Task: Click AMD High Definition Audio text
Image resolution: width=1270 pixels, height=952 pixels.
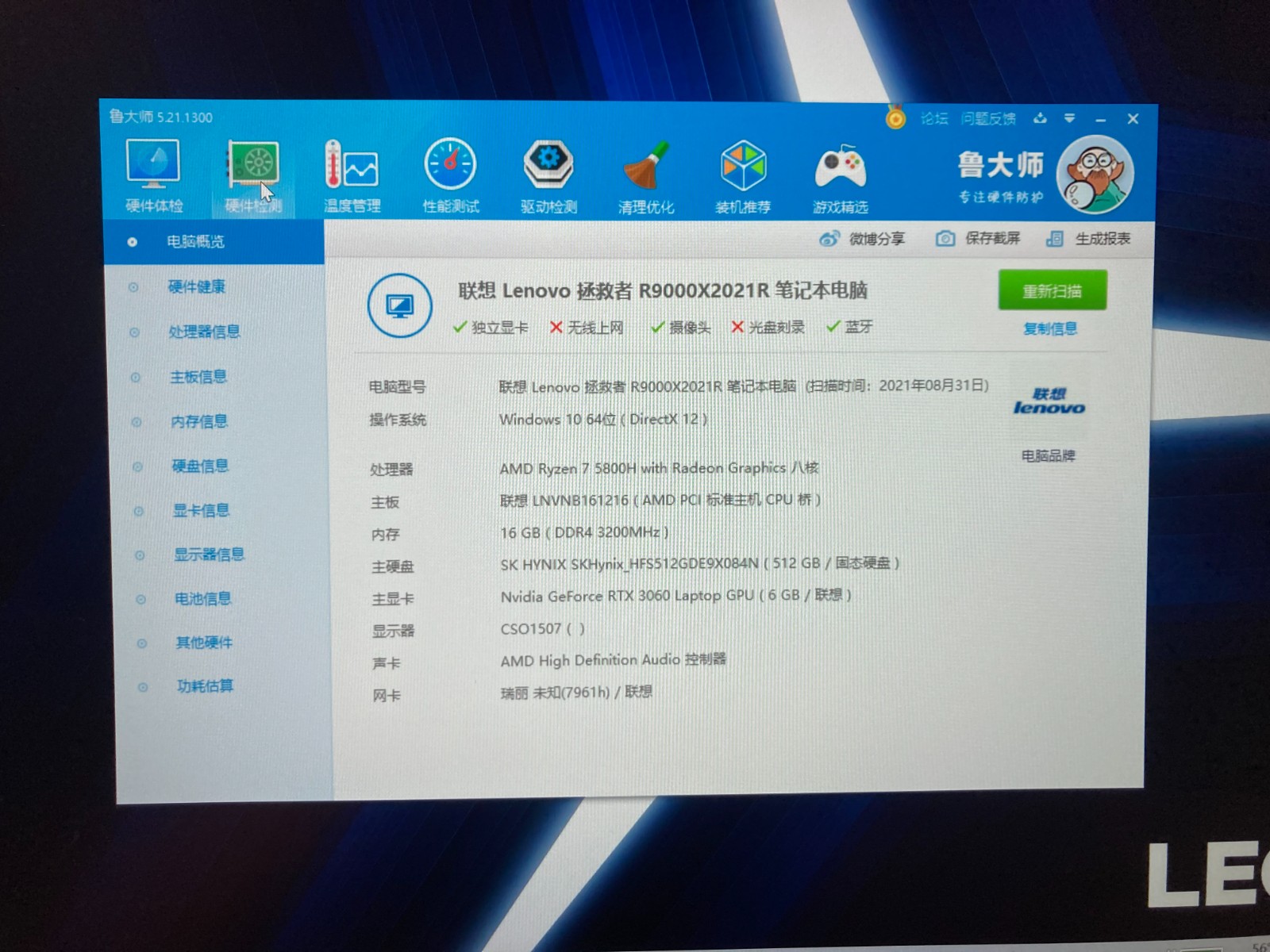Action: point(613,660)
